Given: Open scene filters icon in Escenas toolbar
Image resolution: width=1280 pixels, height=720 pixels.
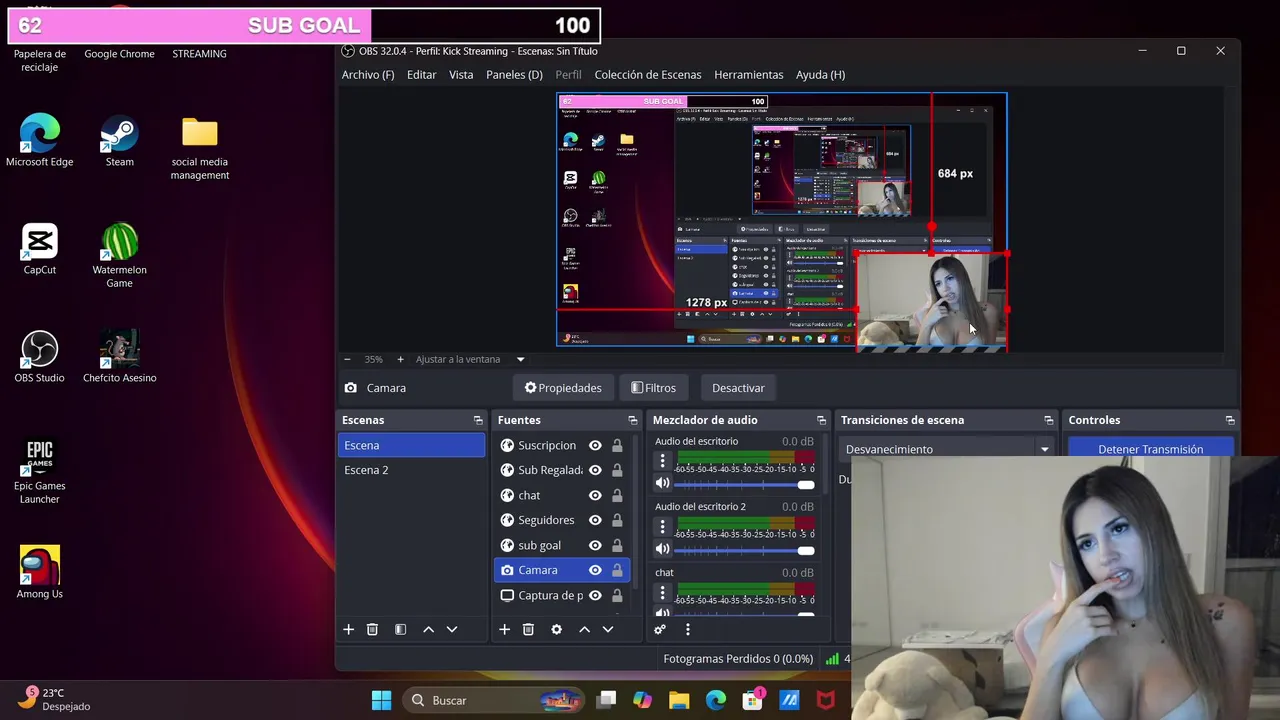Looking at the screenshot, I should point(400,629).
